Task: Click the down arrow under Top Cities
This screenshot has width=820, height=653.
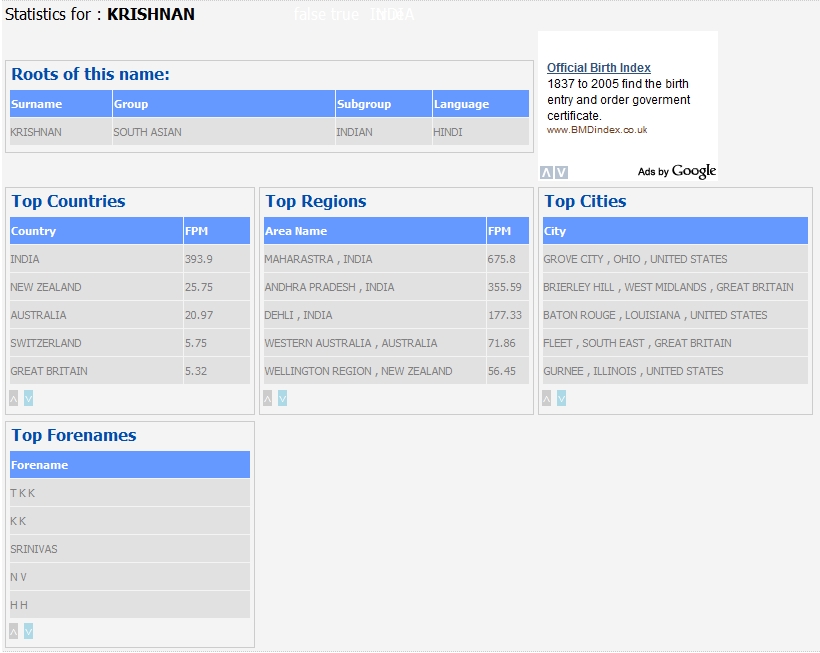Action: click(x=561, y=398)
